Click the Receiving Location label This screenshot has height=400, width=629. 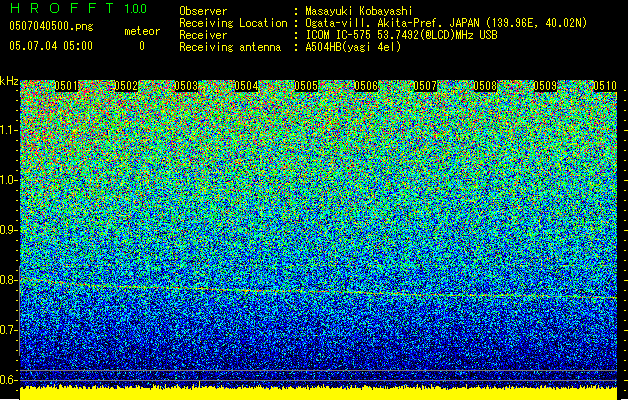(233, 23)
